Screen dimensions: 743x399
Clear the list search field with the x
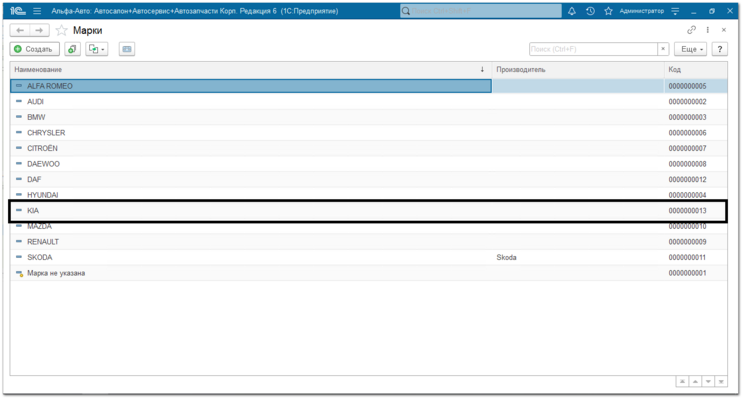(663, 49)
